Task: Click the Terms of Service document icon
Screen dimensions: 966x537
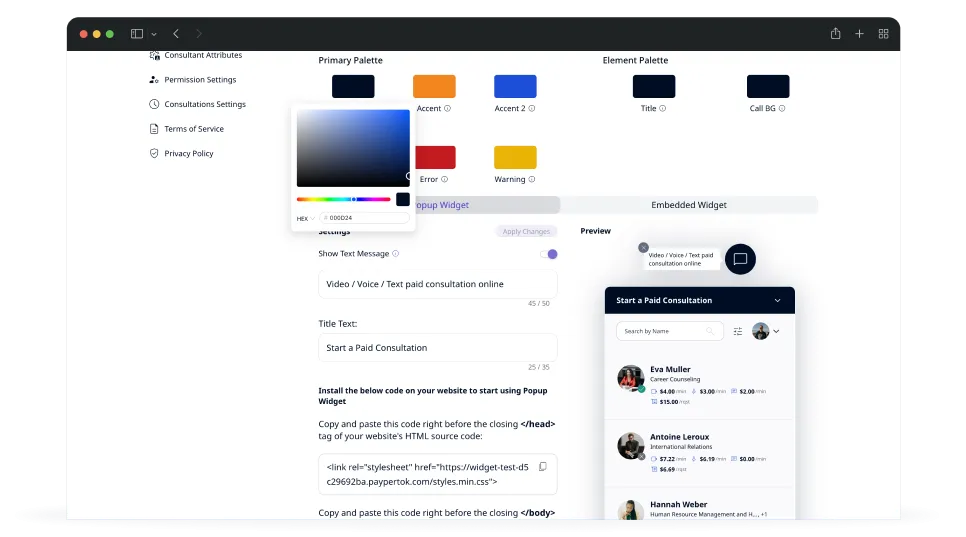Action: (154, 129)
